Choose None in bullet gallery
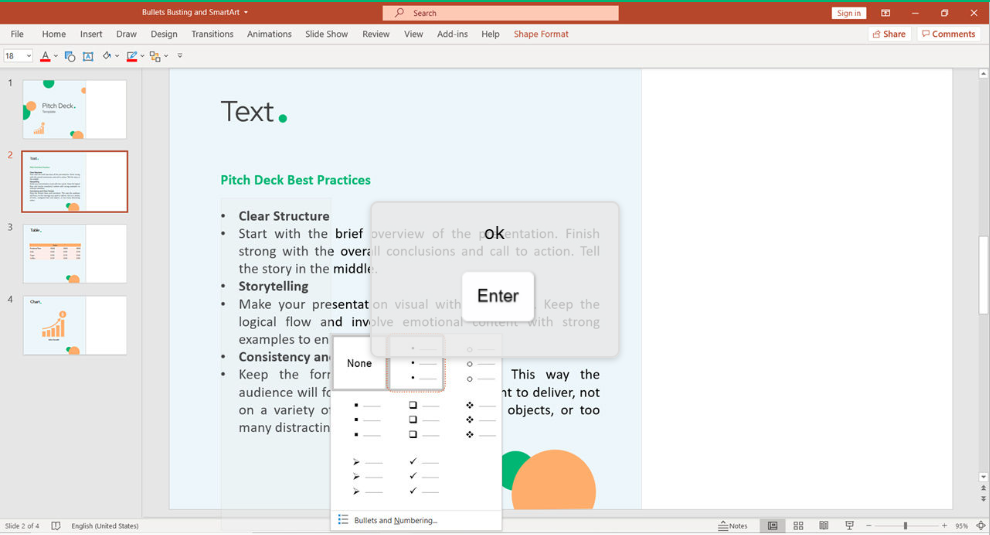Image resolution: width=990 pixels, height=535 pixels. pyautogui.click(x=359, y=363)
